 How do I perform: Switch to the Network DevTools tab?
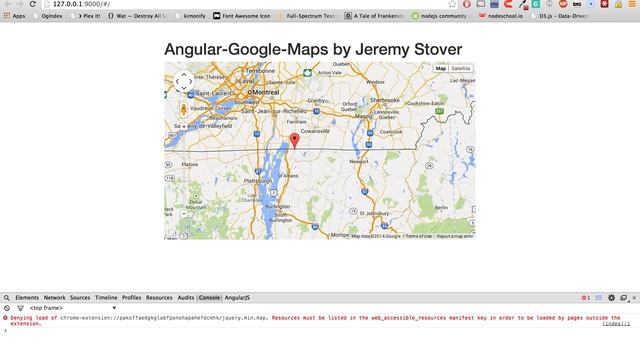(x=54, y=298)
